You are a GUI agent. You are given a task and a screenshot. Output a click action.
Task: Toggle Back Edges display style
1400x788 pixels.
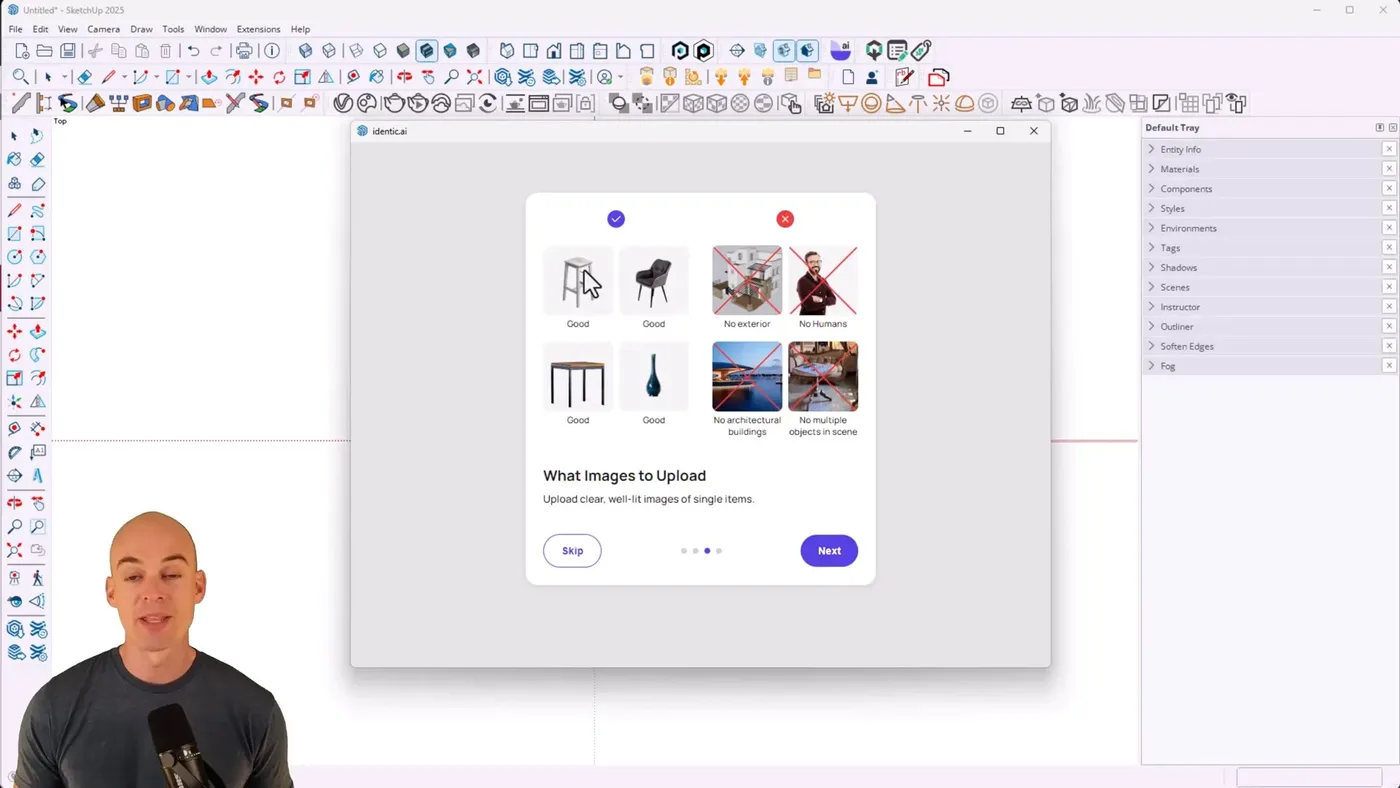[x=329, y=51]
